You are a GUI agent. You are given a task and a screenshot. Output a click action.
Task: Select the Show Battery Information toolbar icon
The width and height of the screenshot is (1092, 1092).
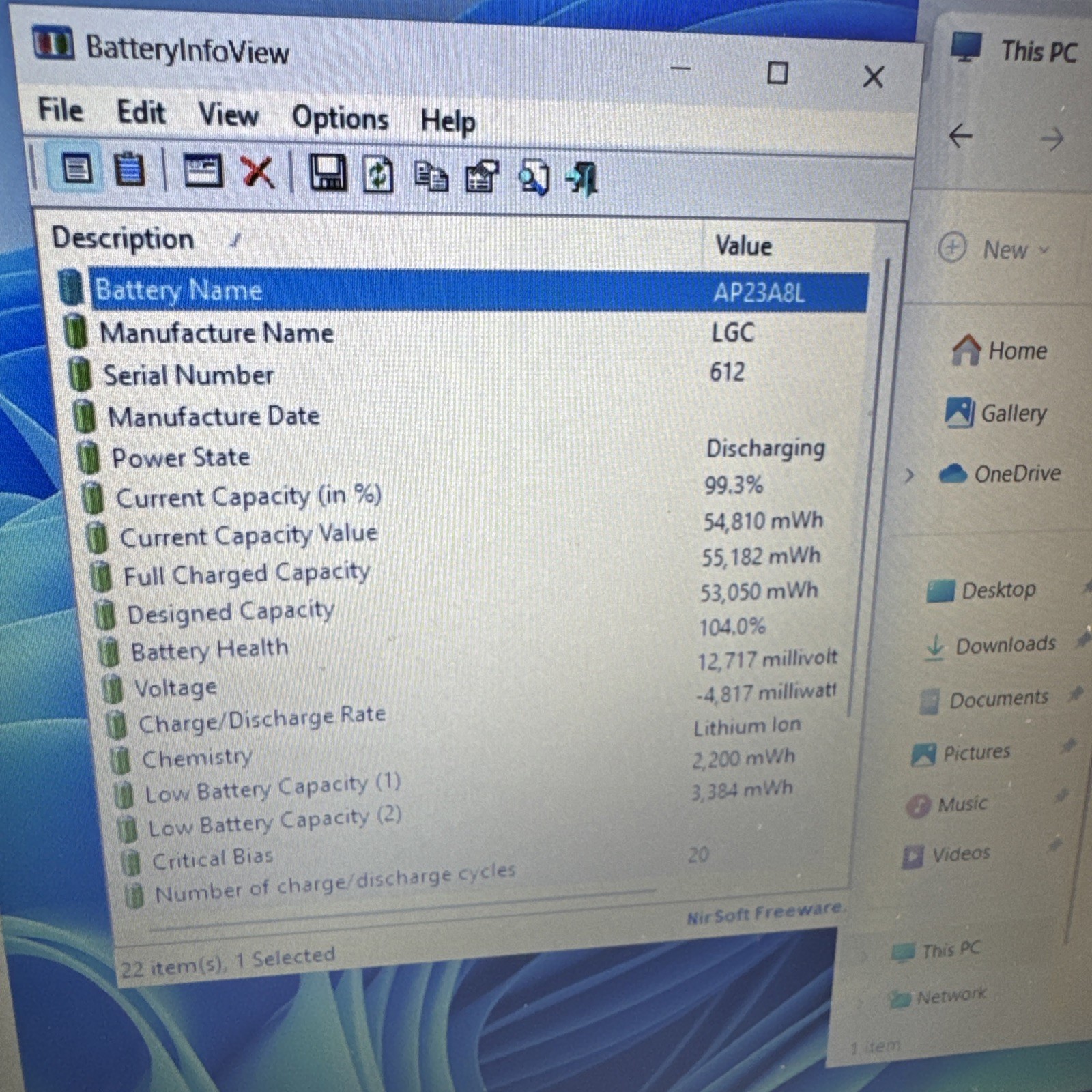coord(76,168)
